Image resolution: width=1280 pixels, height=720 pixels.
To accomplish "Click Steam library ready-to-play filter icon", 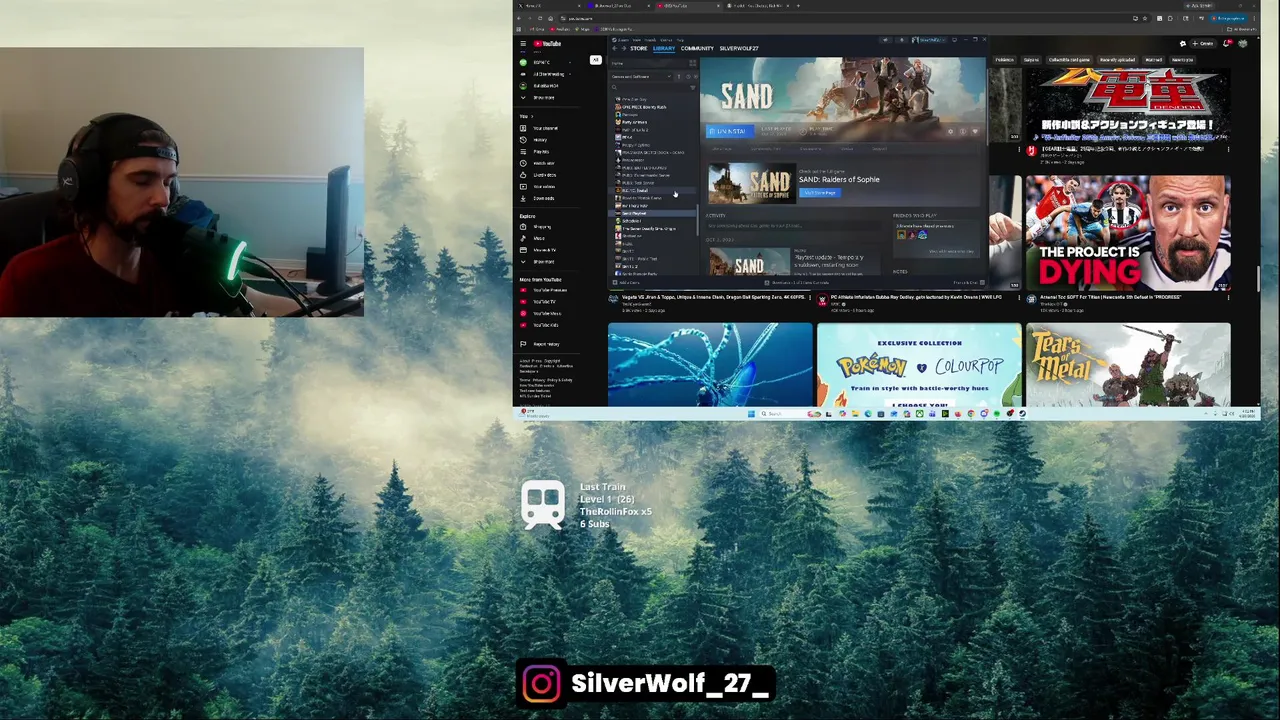I will (695, 77).
